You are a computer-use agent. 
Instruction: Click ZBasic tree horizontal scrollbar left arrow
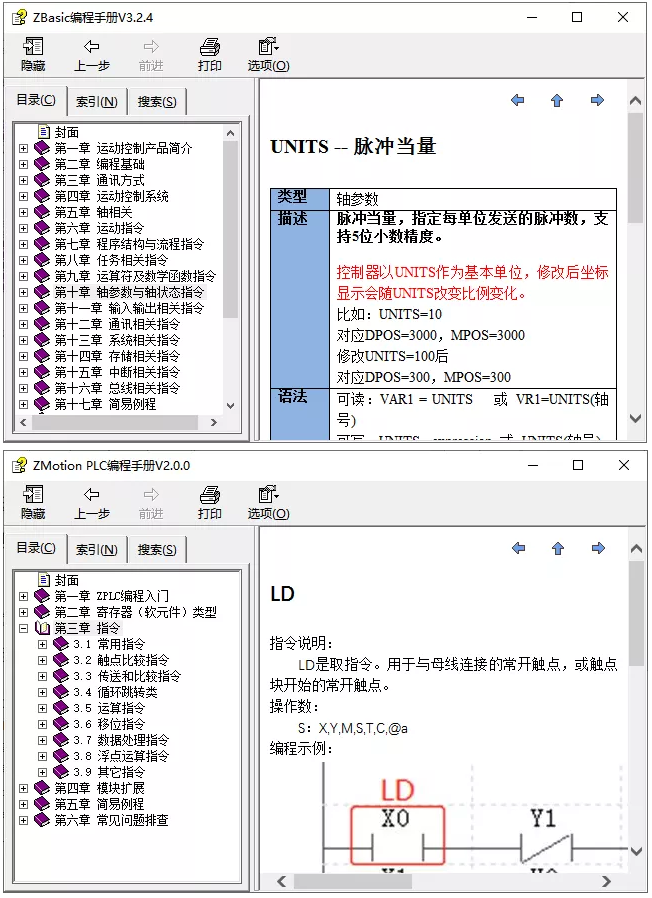[x=23, y=423]
